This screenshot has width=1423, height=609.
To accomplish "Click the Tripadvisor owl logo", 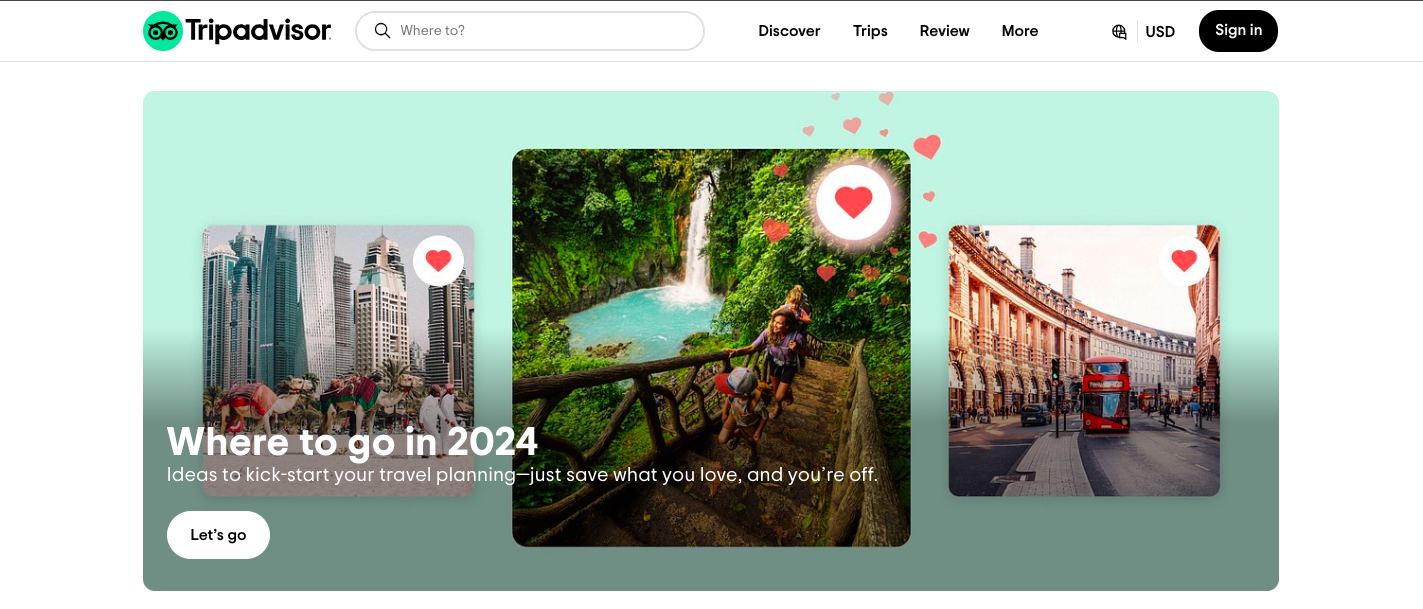I will click(x=163, y=31).
